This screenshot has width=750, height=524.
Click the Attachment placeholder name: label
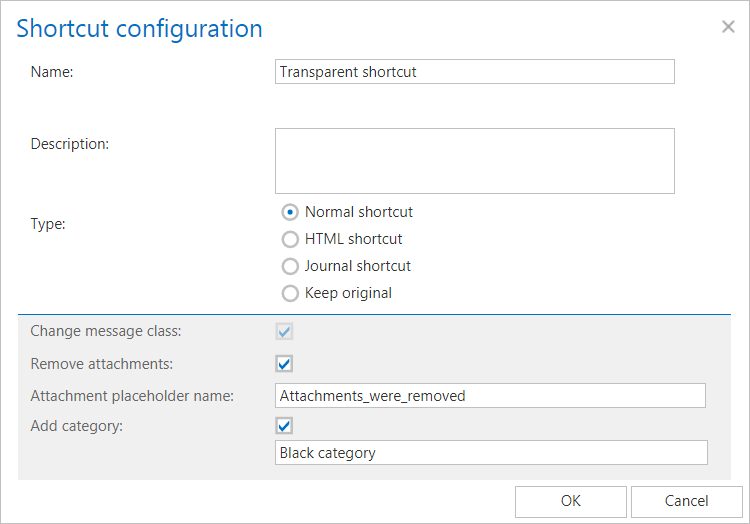[x=132, y=396]
